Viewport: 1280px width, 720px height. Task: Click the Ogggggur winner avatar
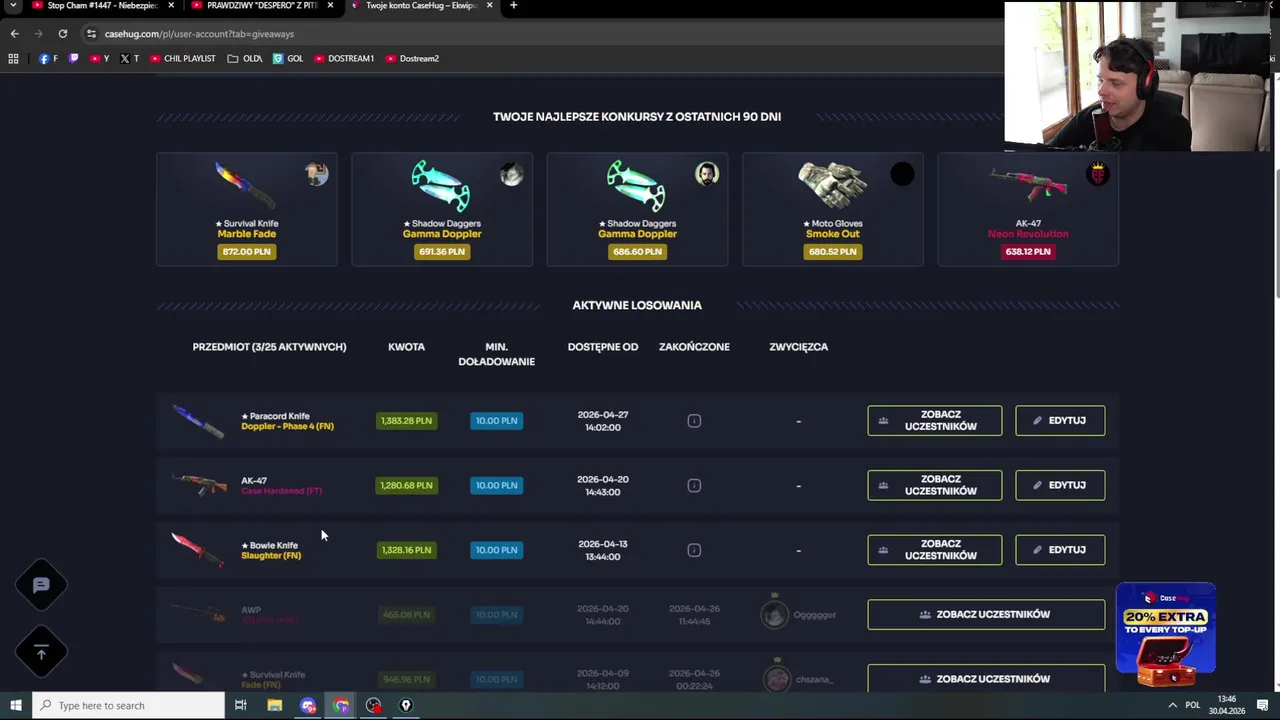[775, 614]
